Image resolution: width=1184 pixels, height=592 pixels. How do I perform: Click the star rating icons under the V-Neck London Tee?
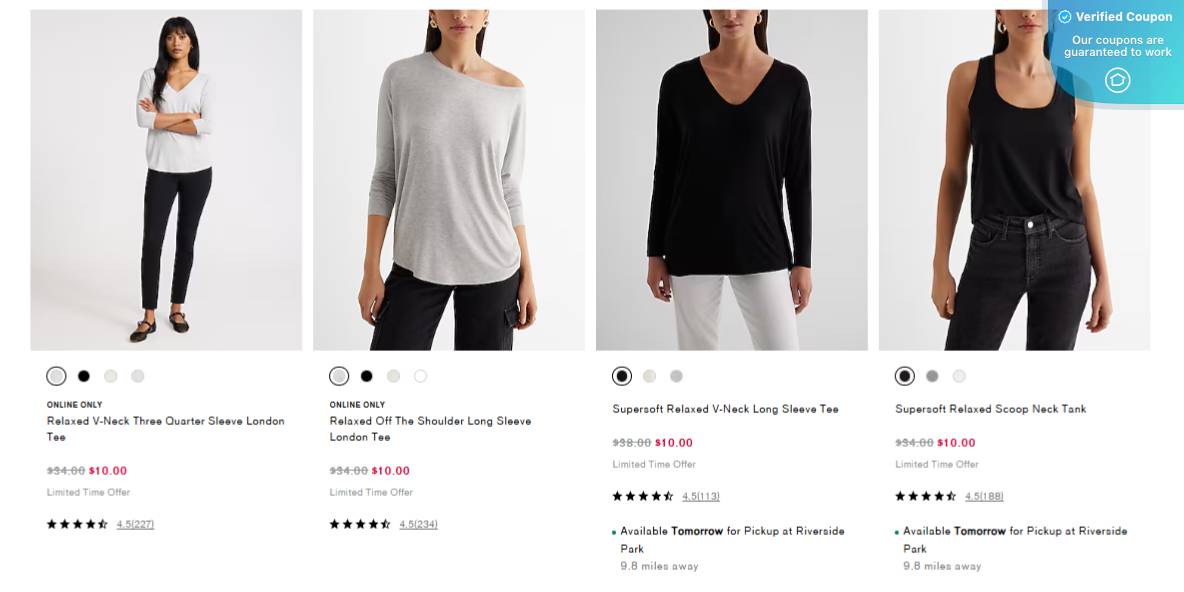(76, 522)
